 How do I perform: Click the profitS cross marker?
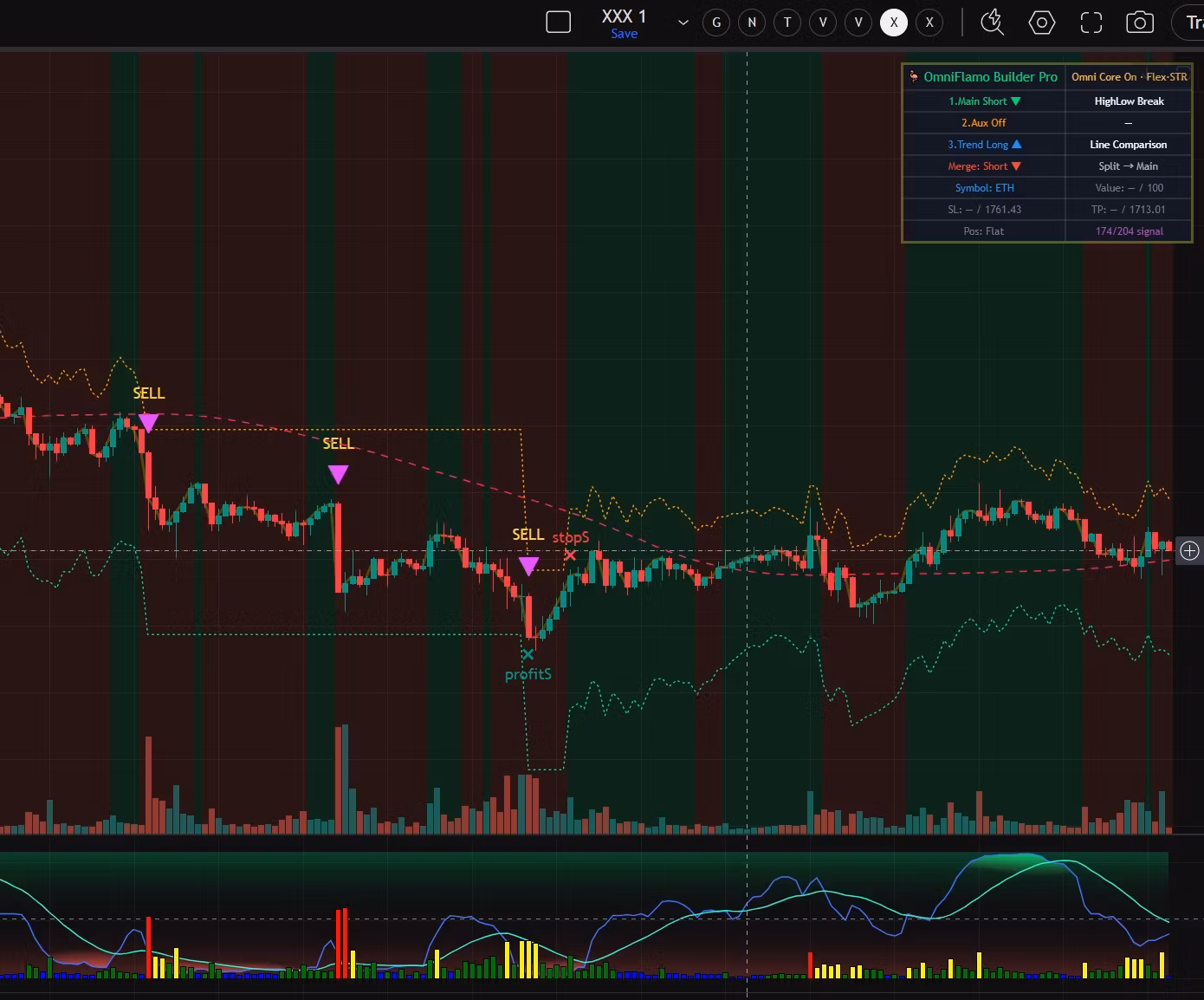(x=528, y=654)
